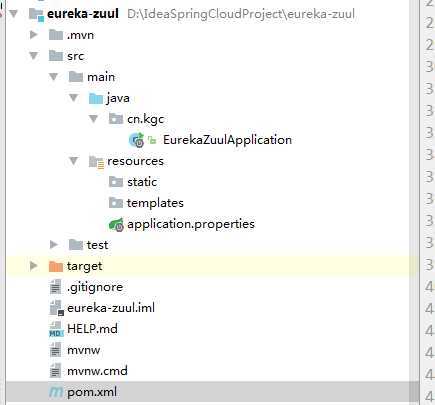Screen dimensions: 435x405
Task: Collapse the src folder
Action: coord(34,56)
